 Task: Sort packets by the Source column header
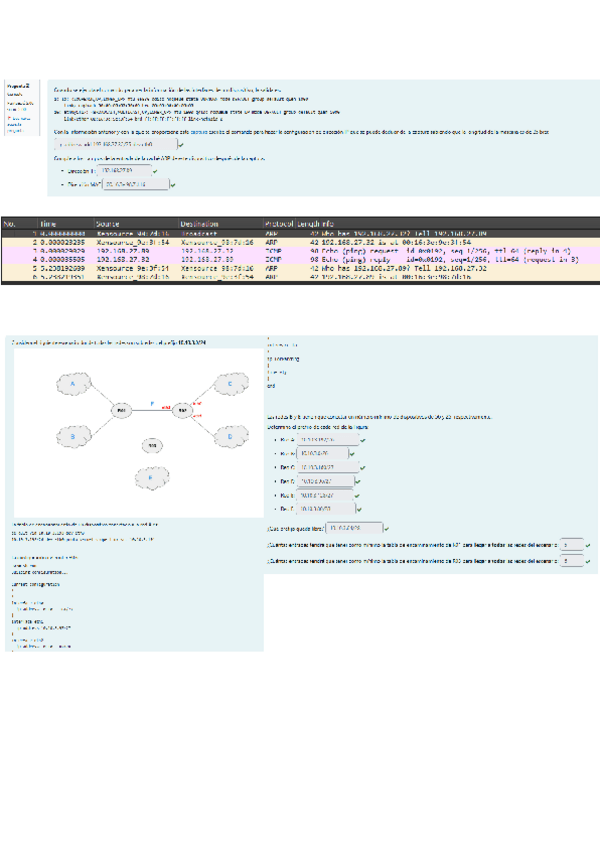[137, 223]
